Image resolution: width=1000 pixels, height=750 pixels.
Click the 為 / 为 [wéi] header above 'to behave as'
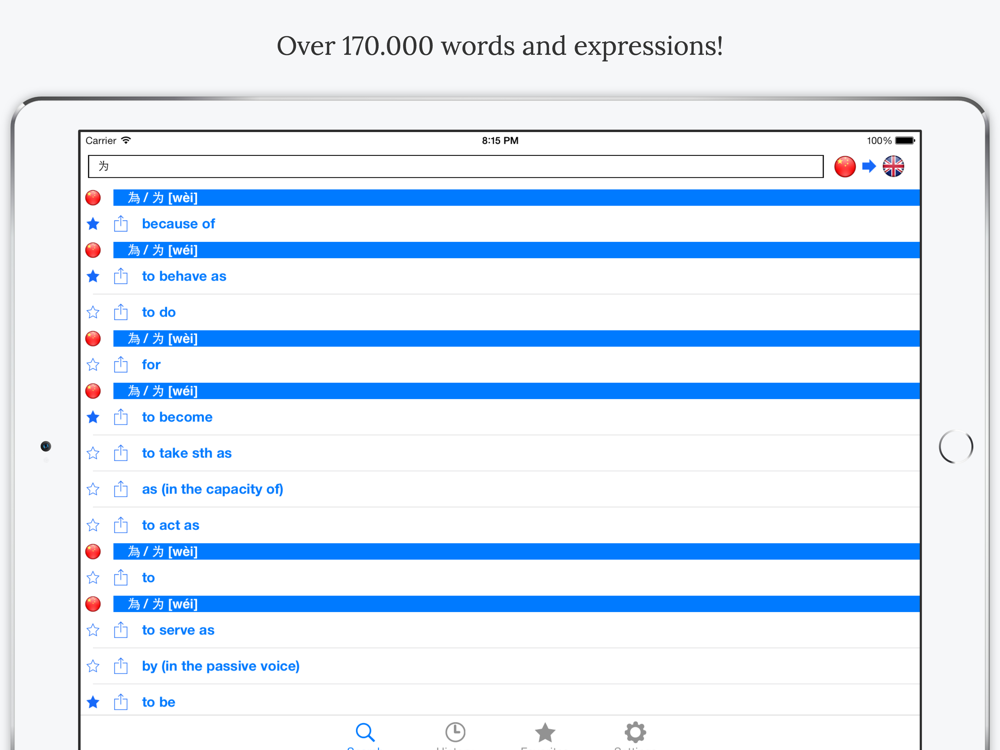[517, 250]
